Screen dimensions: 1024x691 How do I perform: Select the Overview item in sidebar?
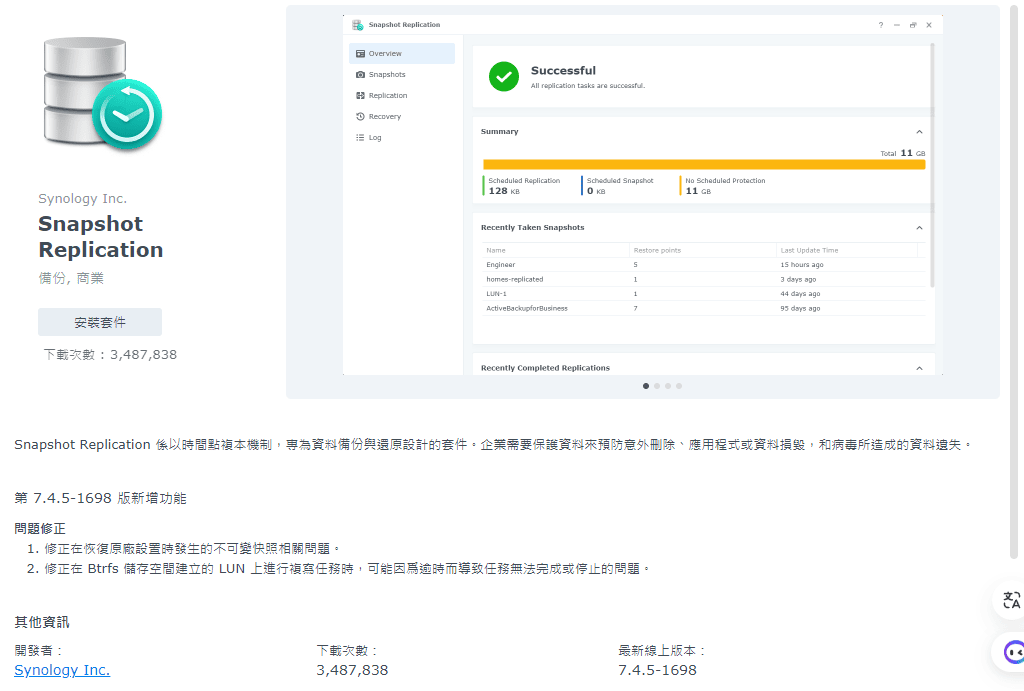(402, 54)
